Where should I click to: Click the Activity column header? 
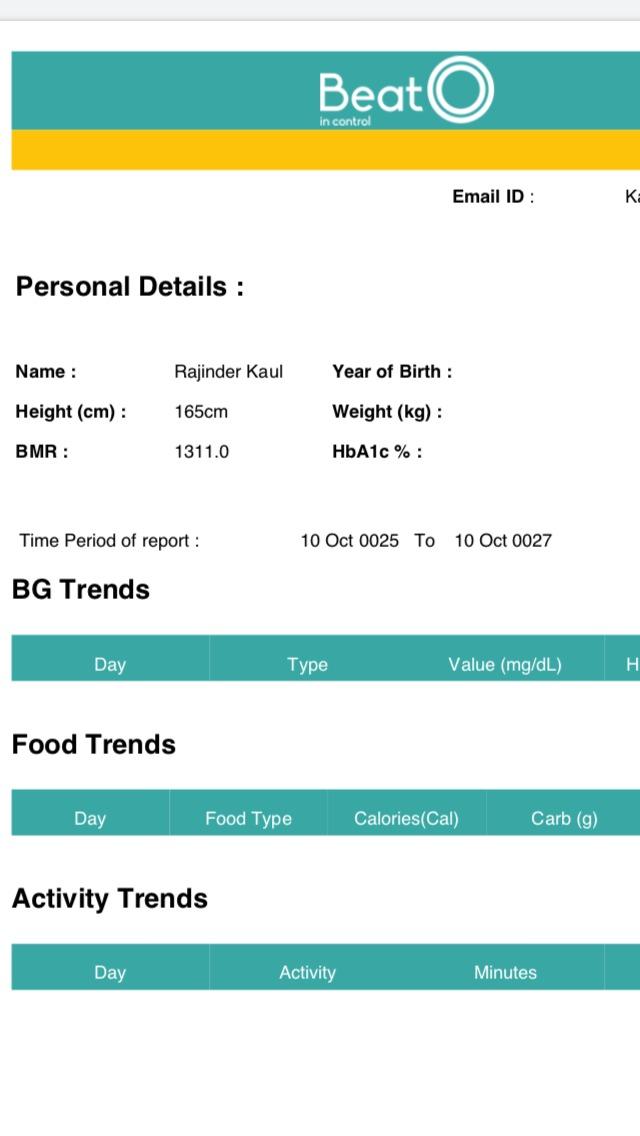click(x=307, y=973)
